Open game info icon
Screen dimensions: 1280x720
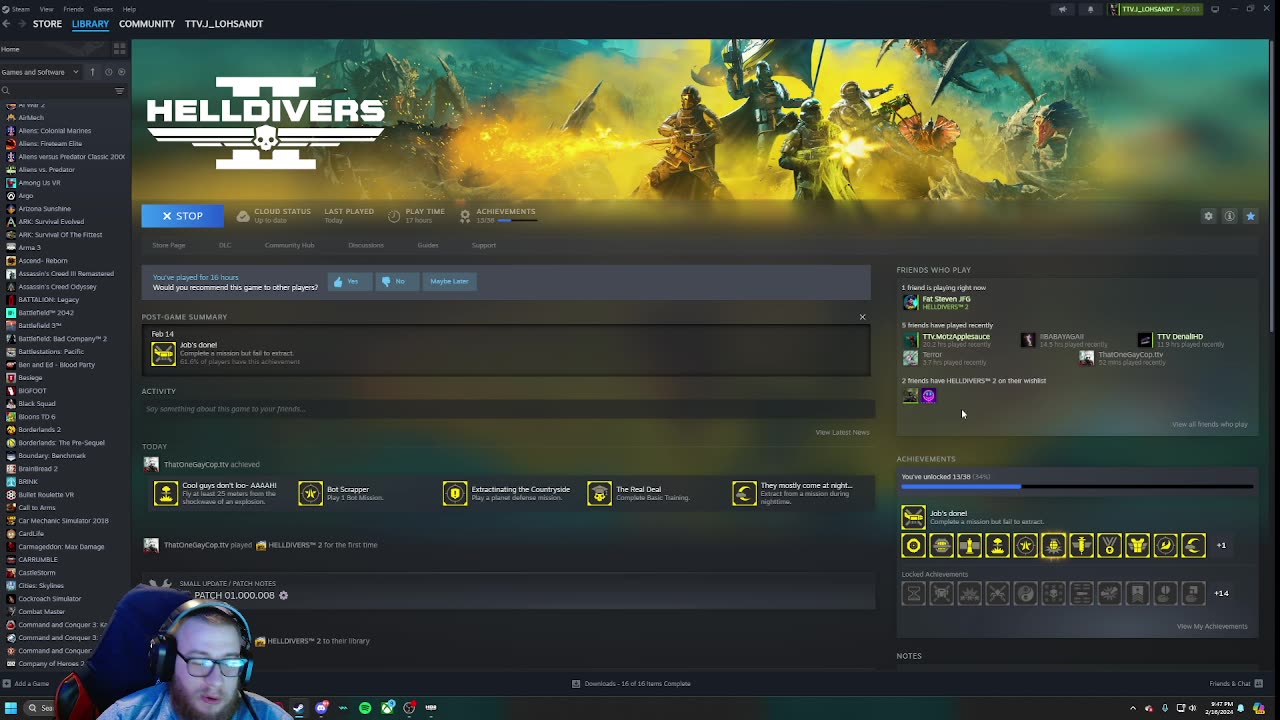click(x=1229, y=216)
